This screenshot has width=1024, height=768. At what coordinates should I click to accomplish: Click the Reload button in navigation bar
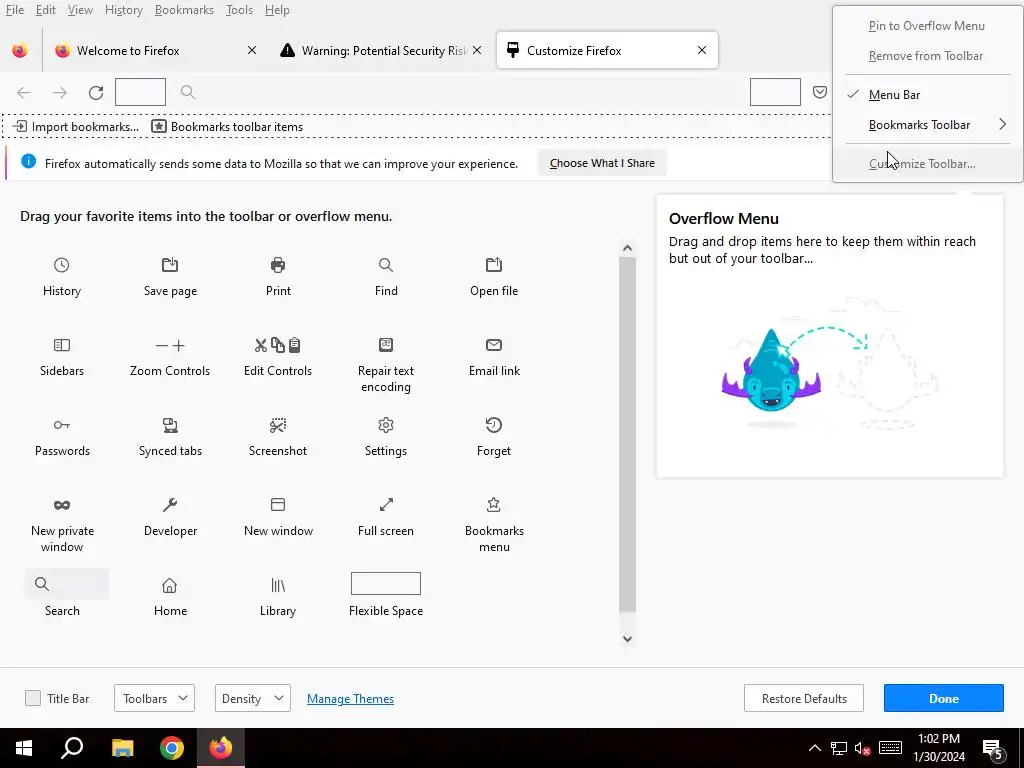pyautogui.click(x=96, y=93)
